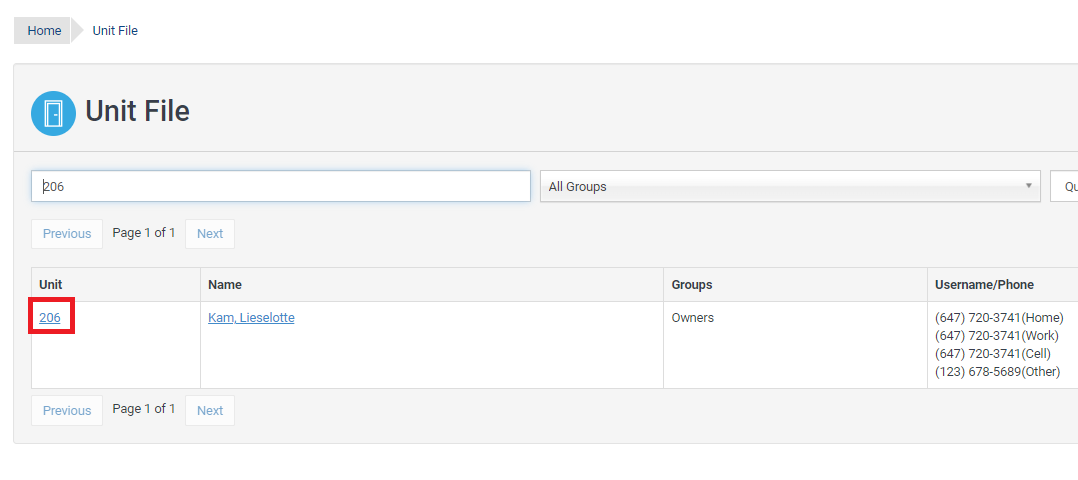
Task: Click the partially visible Qu button
Action: (x=1064, y=186)
